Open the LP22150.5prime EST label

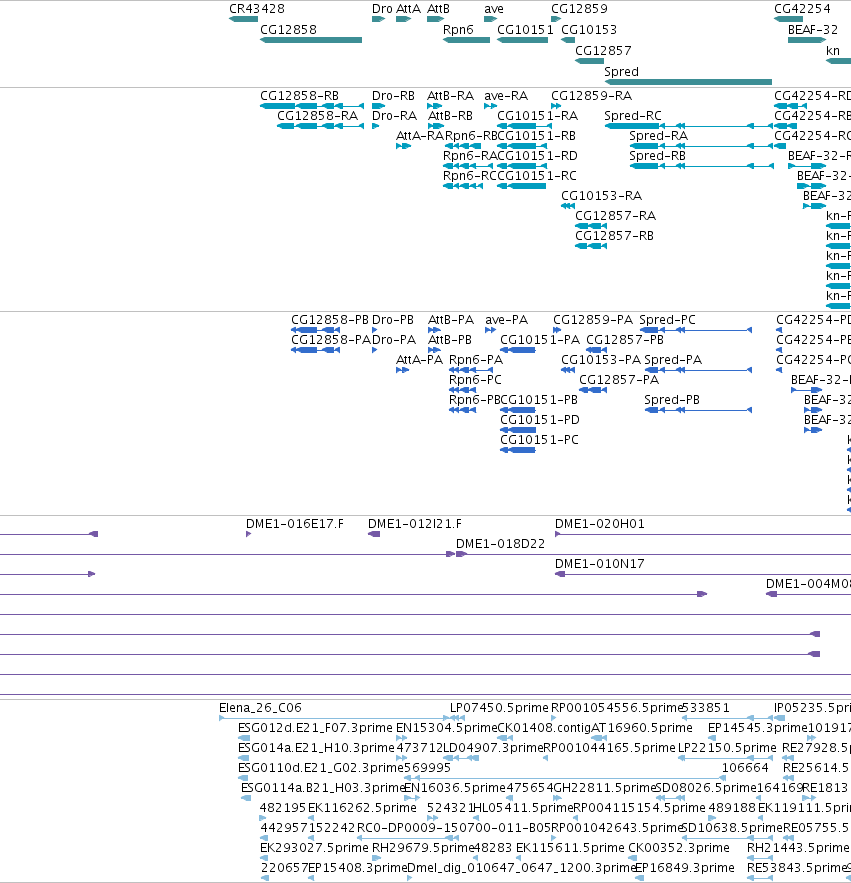pos(727,748)
